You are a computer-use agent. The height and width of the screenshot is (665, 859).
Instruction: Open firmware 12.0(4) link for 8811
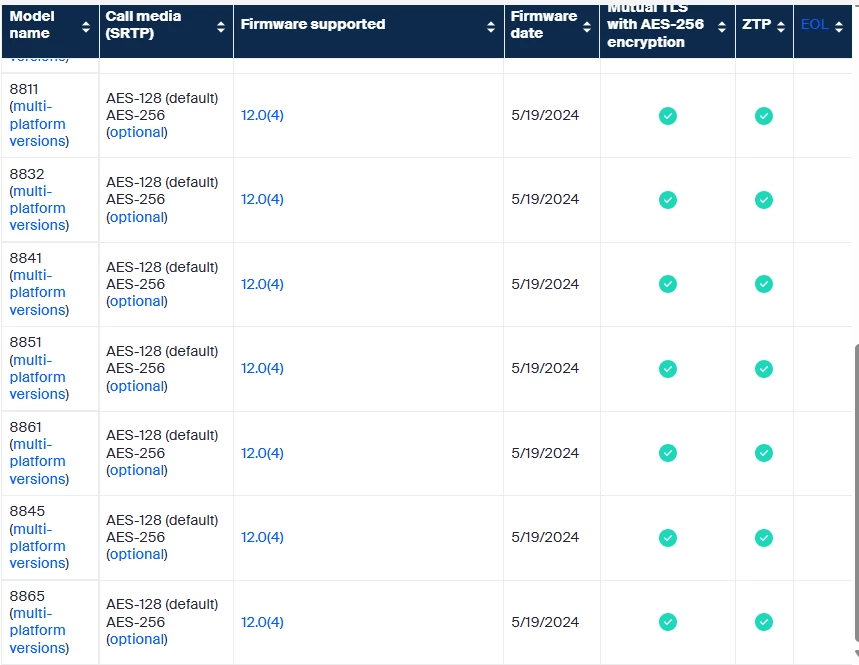point(262,115)
